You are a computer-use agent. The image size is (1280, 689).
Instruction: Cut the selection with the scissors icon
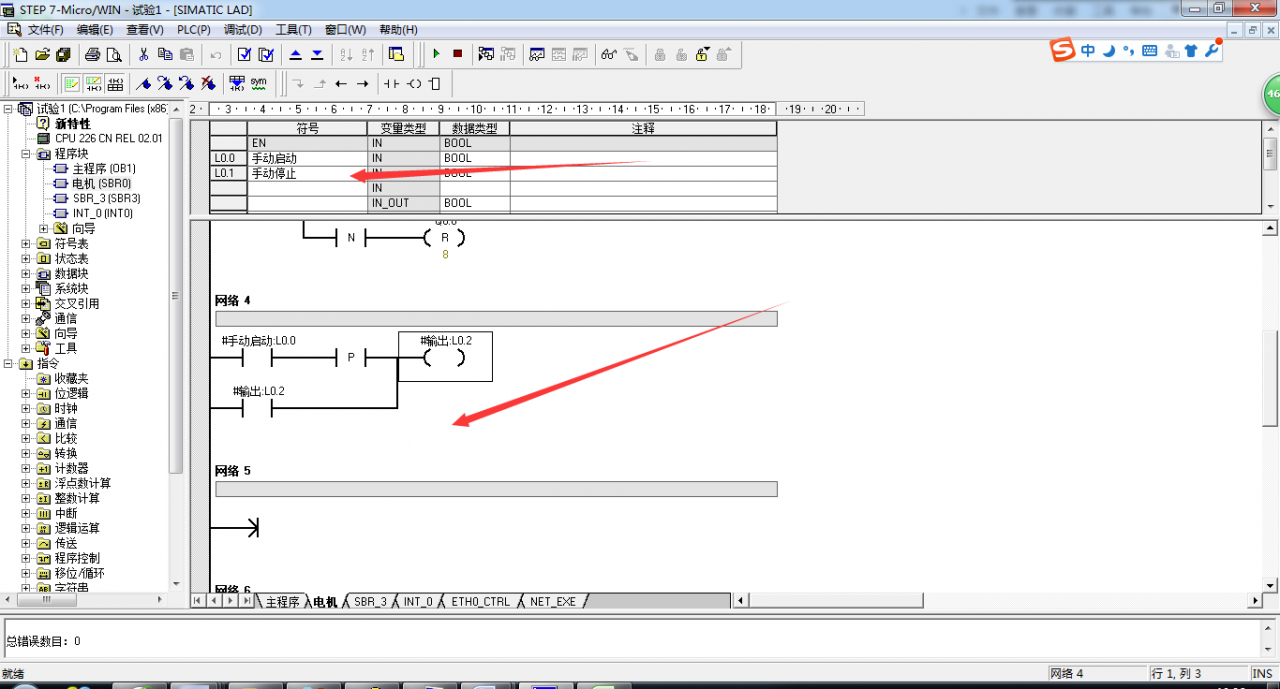tap(144, 54)
